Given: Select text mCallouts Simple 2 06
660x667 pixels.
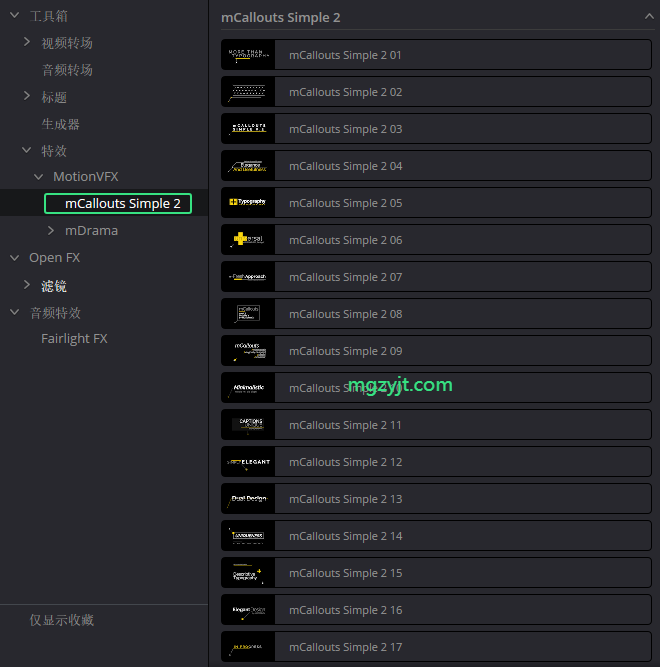Looking at the screenshot, I should [345, 240].
